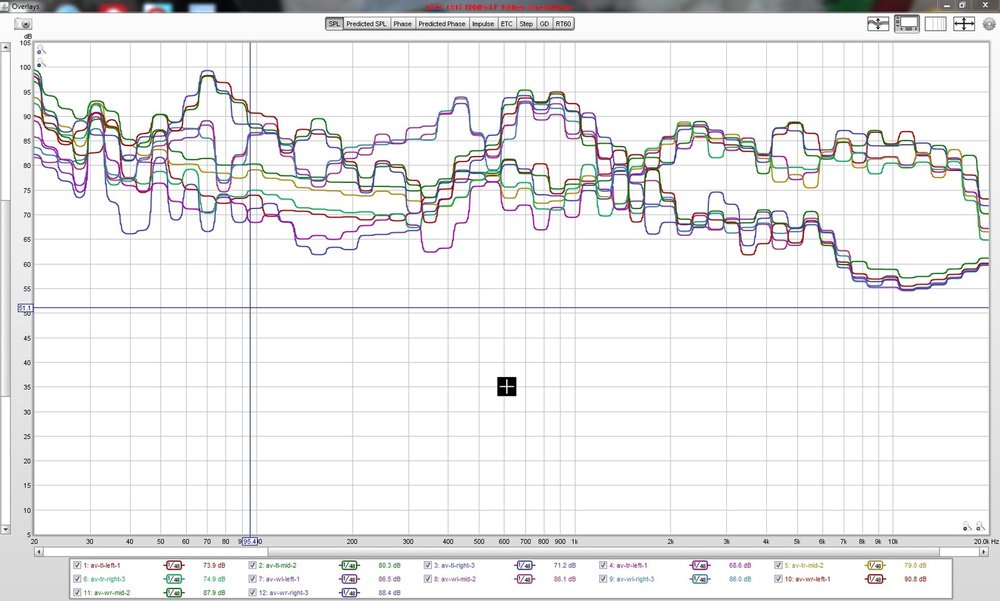Click the 71.2 dB readout value
Viewport: 1000px width, 601px height.
pyautogui.click(x=564, y=565)
